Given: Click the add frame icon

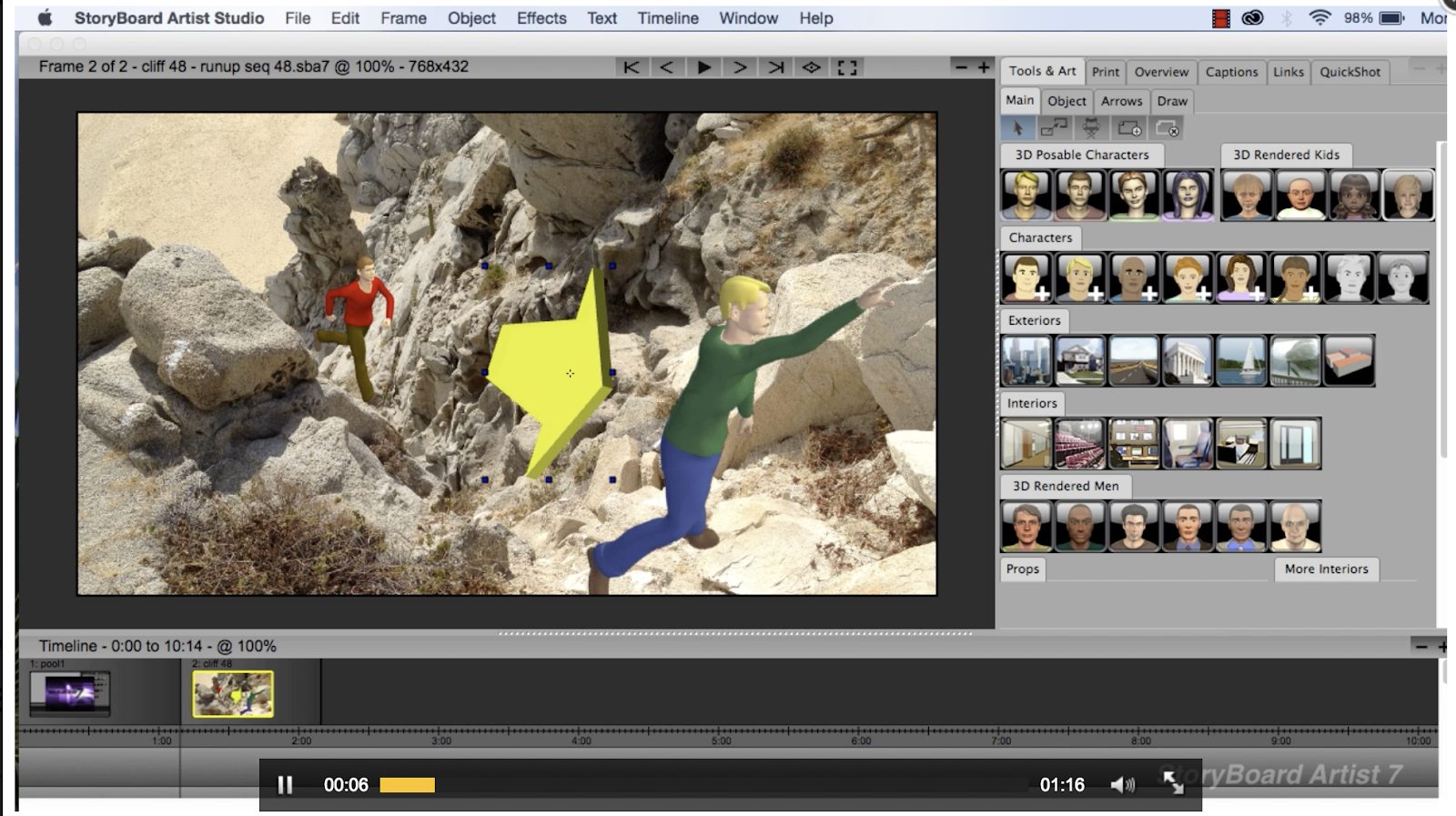Looking at the screenshot, I should (1129, 128).
